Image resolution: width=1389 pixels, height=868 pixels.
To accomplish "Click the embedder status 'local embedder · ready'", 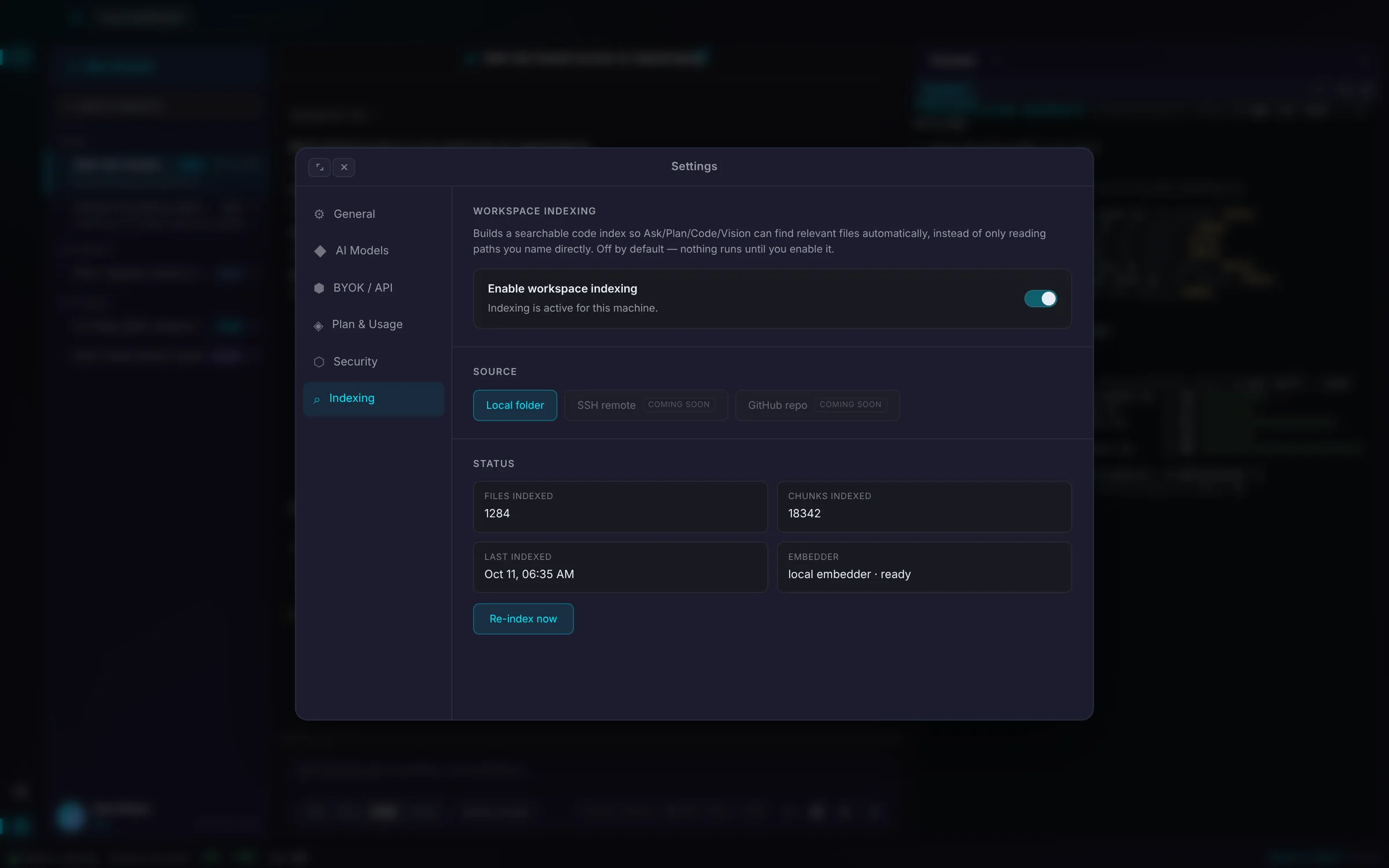I will pos(849,574).
